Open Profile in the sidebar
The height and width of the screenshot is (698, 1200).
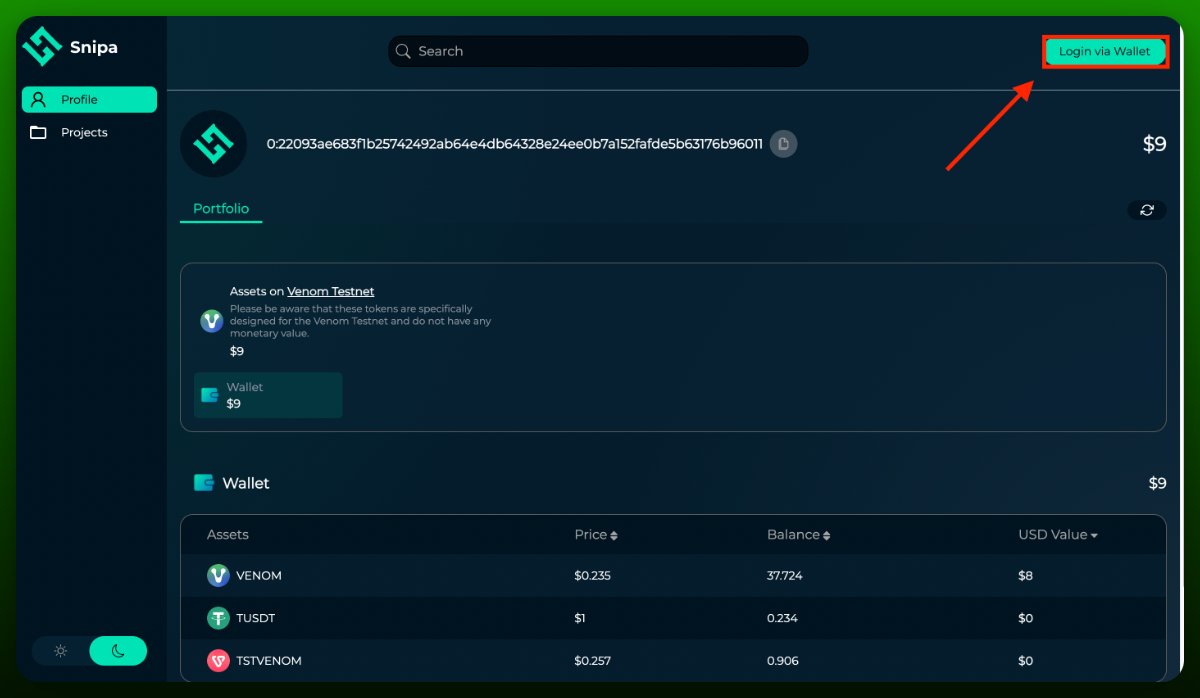(89, 99)
